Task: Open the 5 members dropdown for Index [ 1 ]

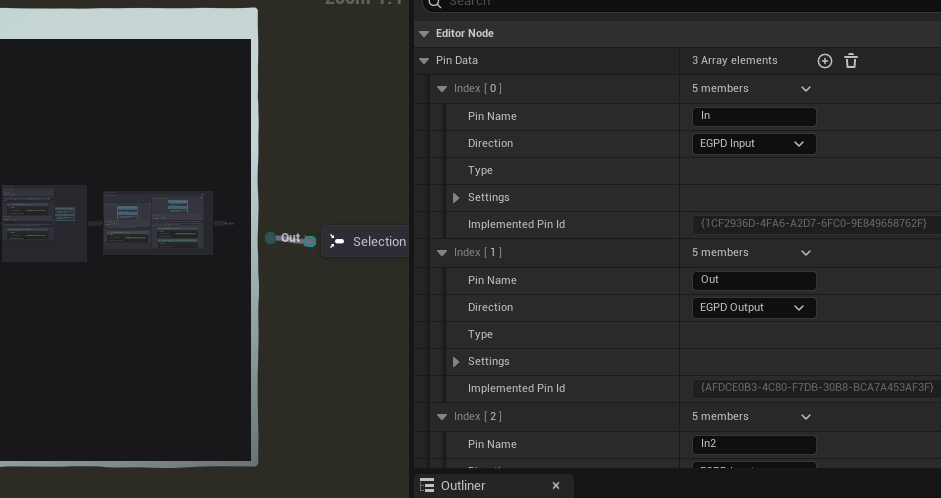Action: click(806, 253)
